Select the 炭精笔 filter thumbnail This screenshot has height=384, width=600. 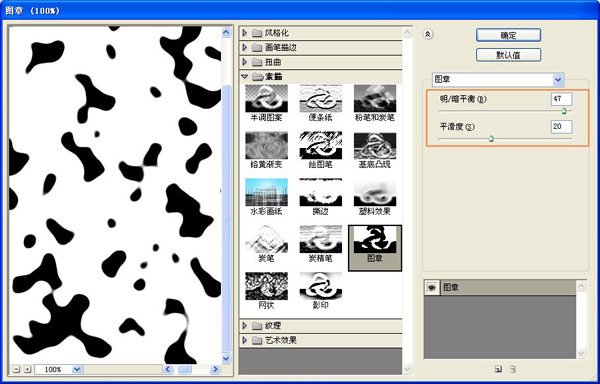(x=321, y=239)
